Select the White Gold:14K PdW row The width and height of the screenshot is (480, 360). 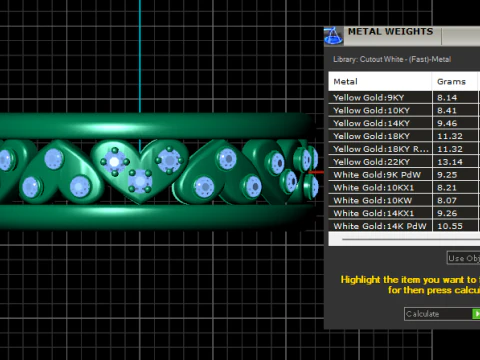pyautogui.click(x=404, y=226)
